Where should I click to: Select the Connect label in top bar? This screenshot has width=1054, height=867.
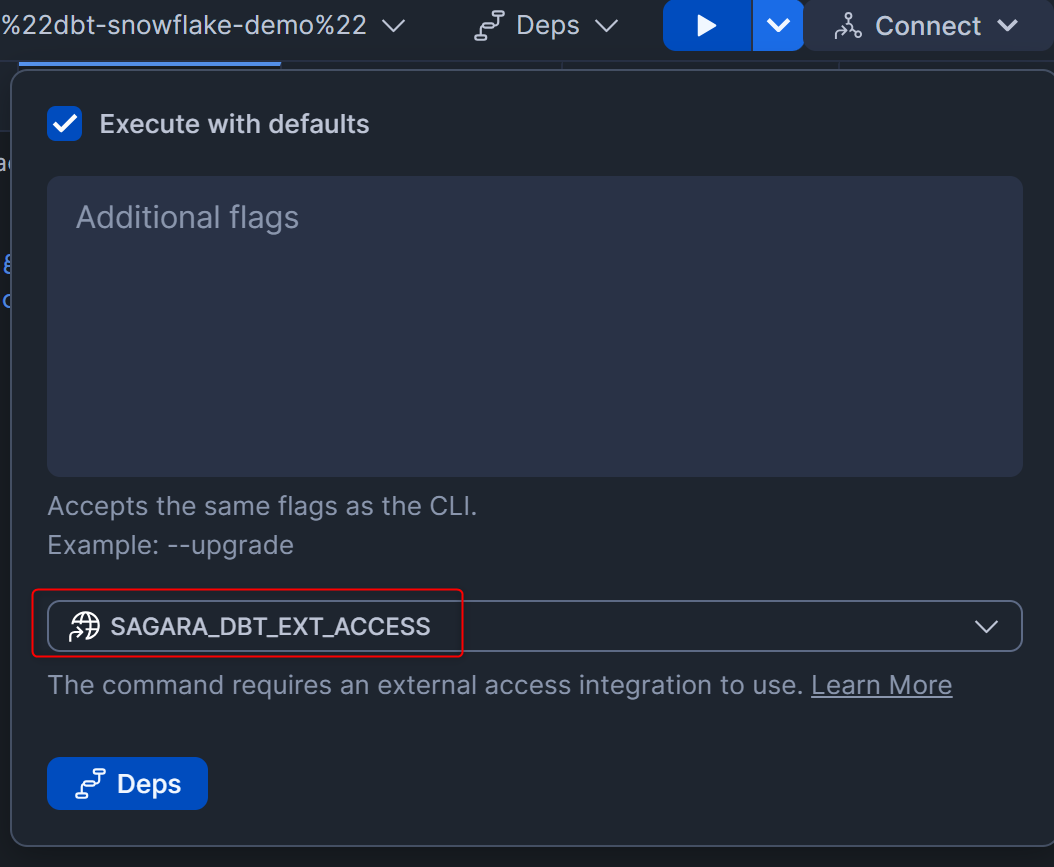pyautogui.click(x=928, y=26)
